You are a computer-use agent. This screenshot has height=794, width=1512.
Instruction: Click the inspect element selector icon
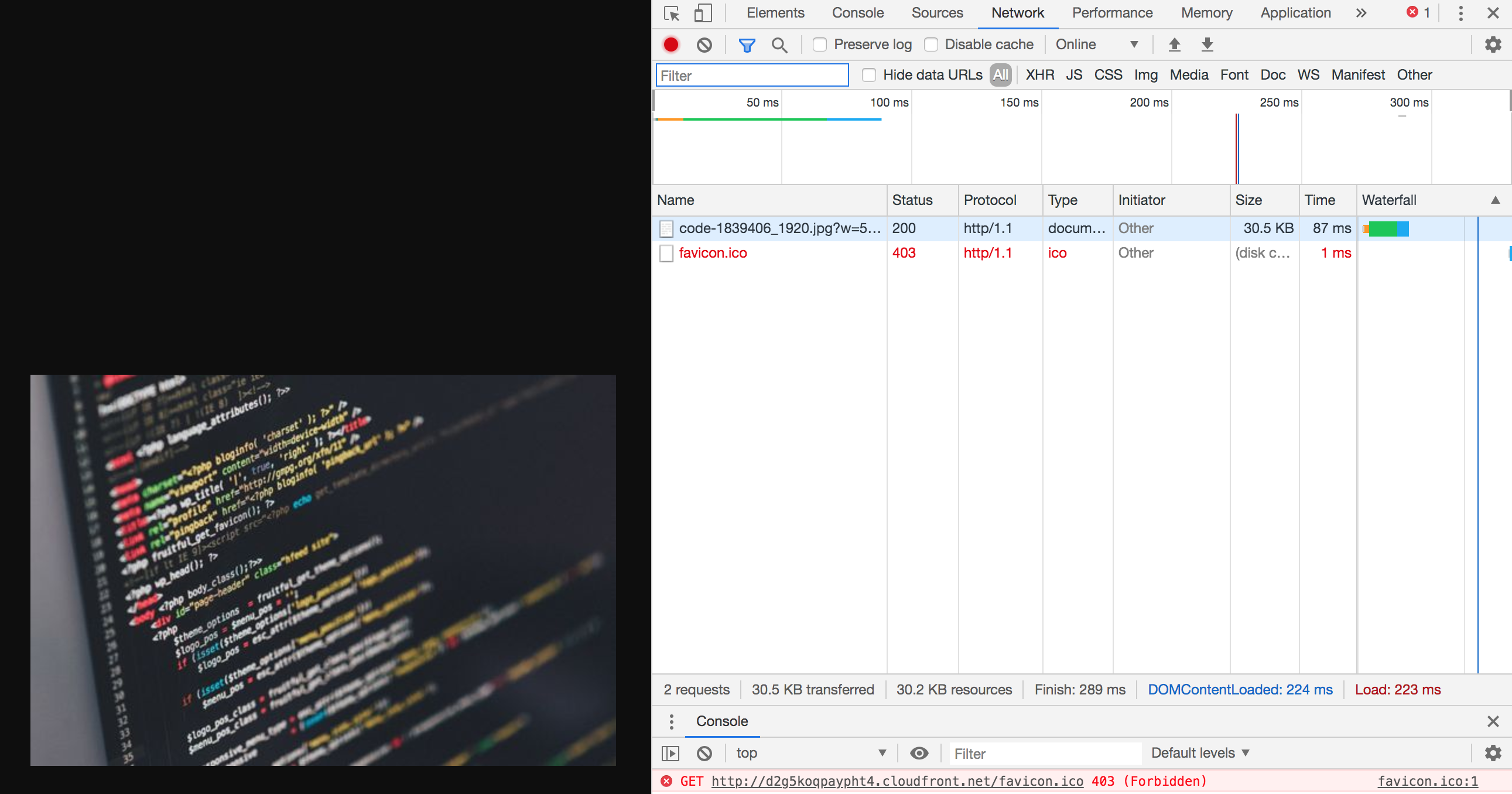[672, 13]
